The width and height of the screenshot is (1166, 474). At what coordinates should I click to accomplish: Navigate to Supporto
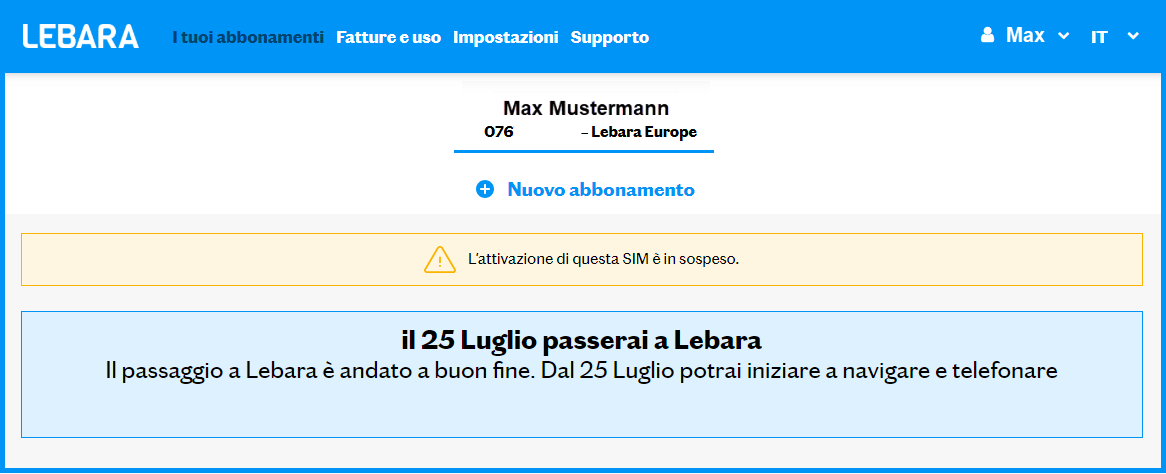click(x=610, y=37)
